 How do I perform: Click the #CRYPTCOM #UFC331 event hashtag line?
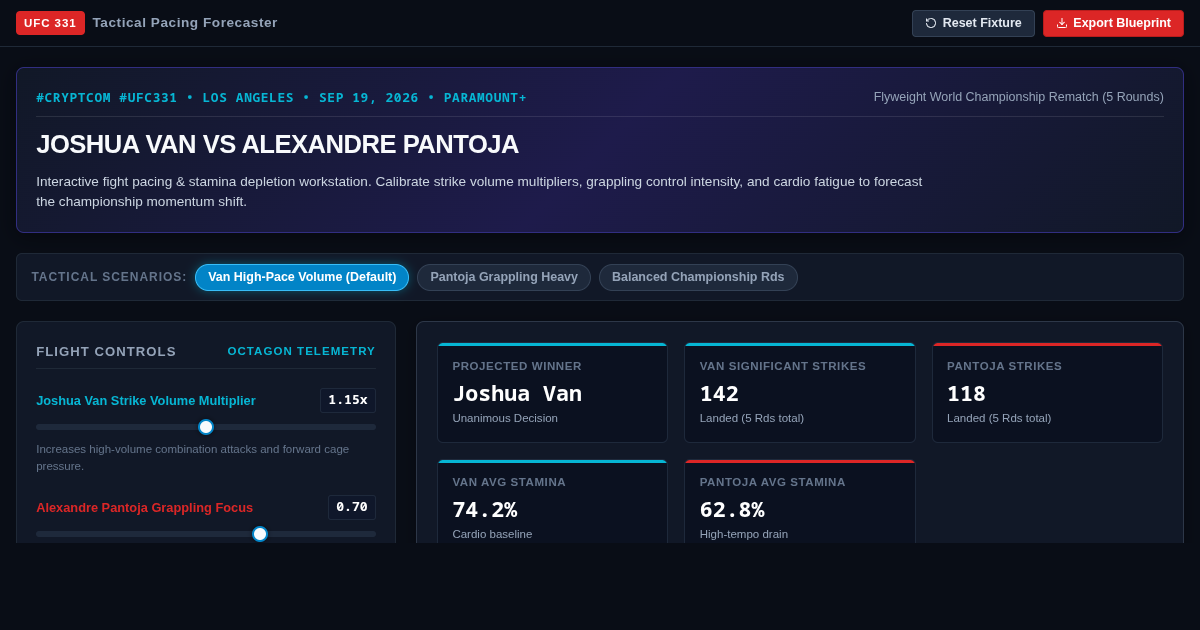tap(281, 97)
